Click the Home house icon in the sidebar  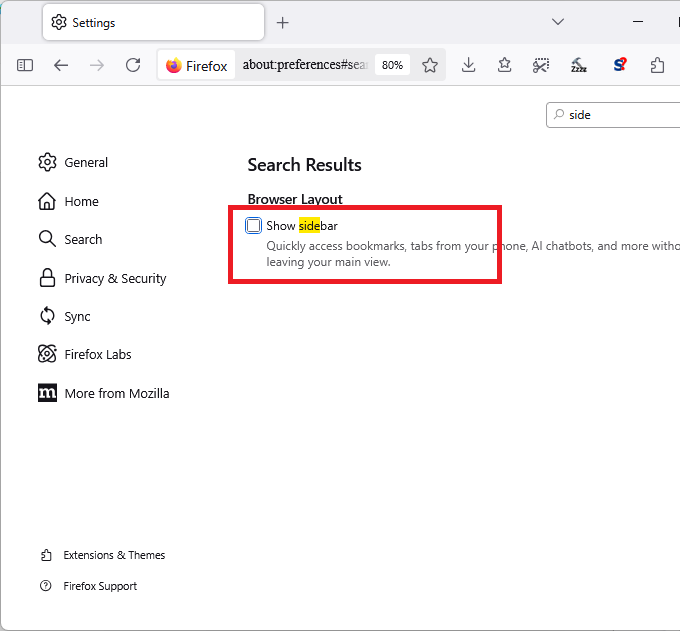point(47,201)
